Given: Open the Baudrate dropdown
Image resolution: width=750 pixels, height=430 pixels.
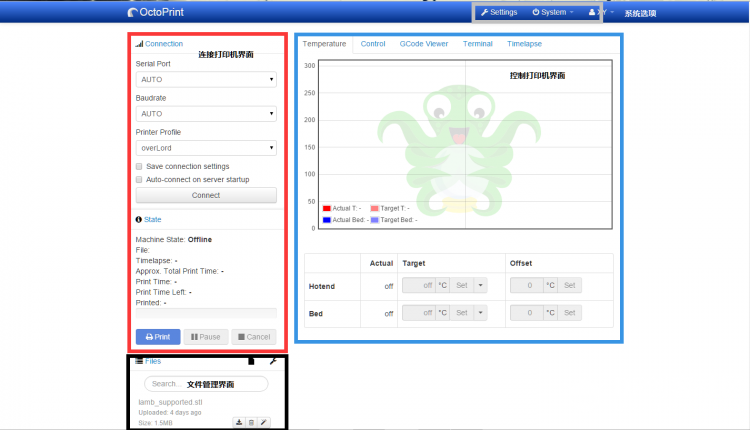Looking at the screenshot, I should click(x=206, y=114).
